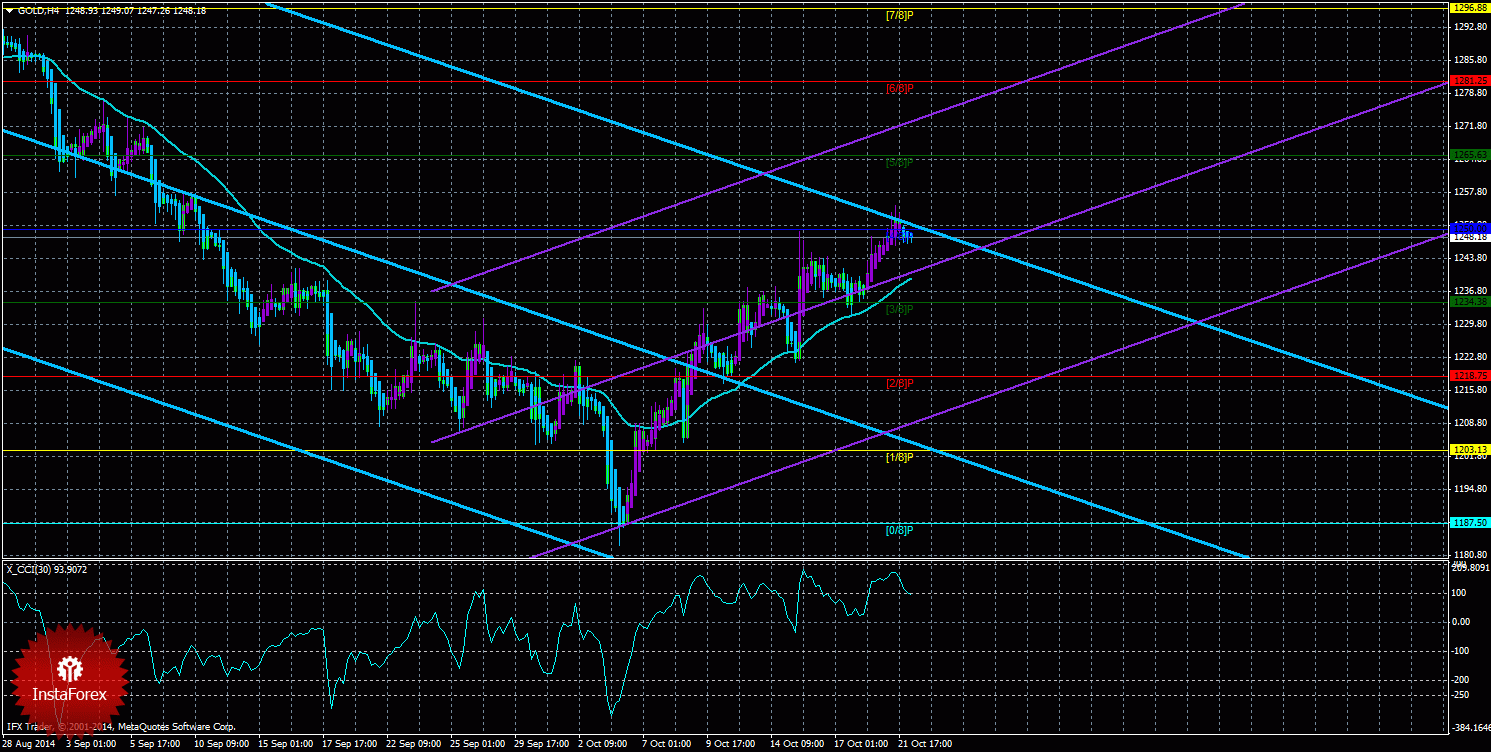Click the 21 Oct 17:00 time label
Viewport: 1491px width, 752px height.
(924, 744)
